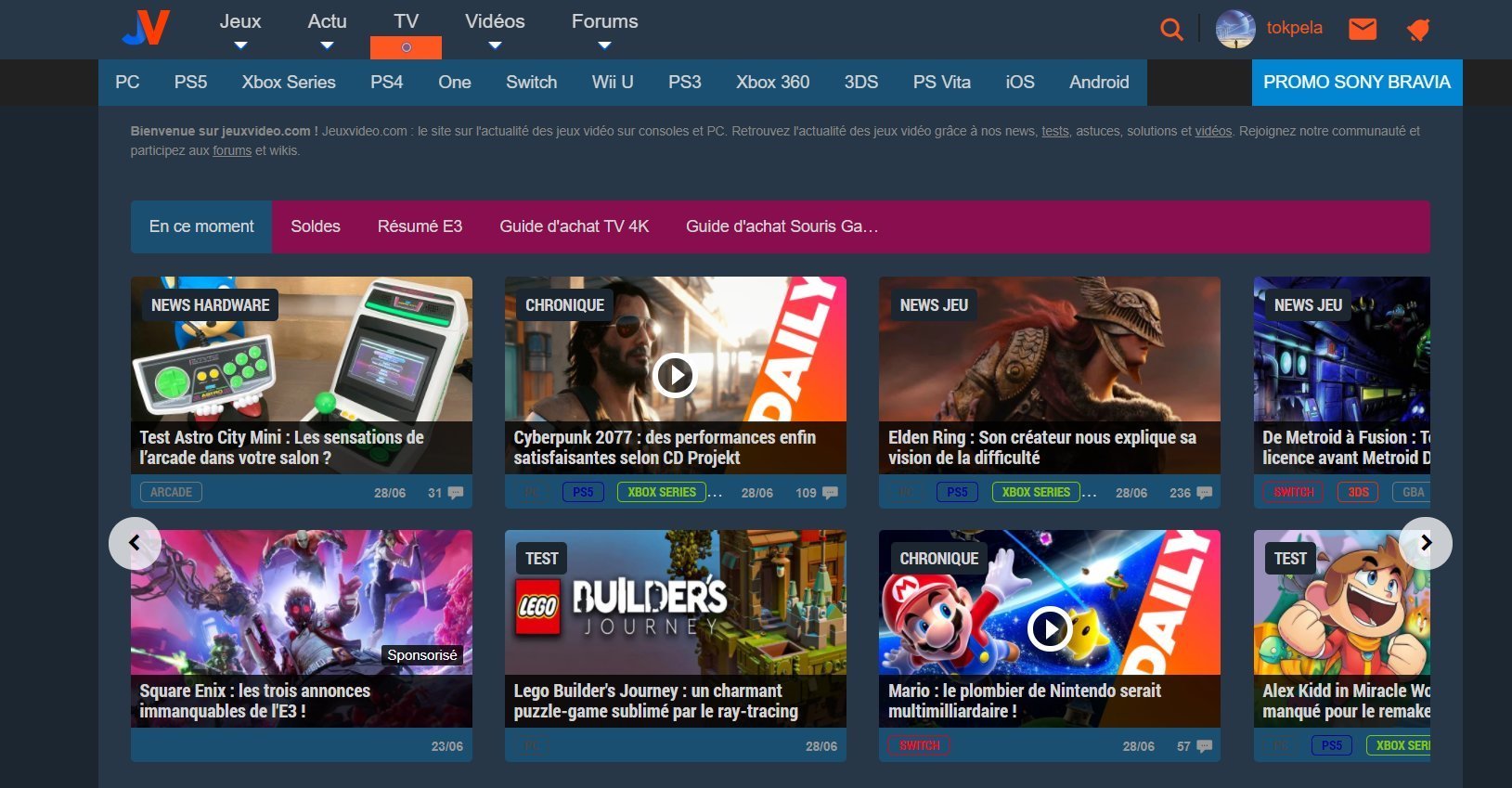Open the PROMO SONY BRAVIA button

(x=1357, y=83)
